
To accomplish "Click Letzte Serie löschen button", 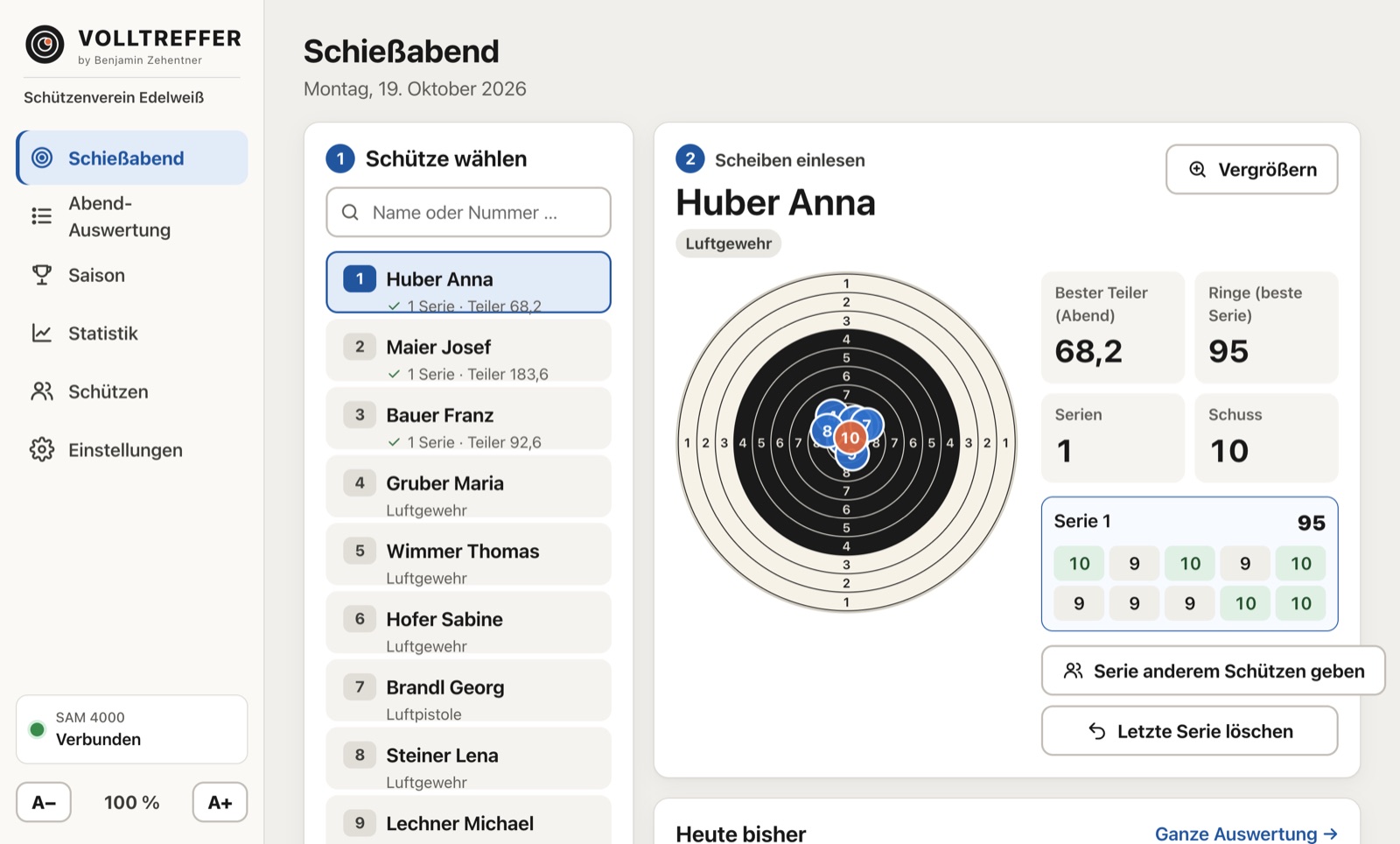I will point(1189,731).
